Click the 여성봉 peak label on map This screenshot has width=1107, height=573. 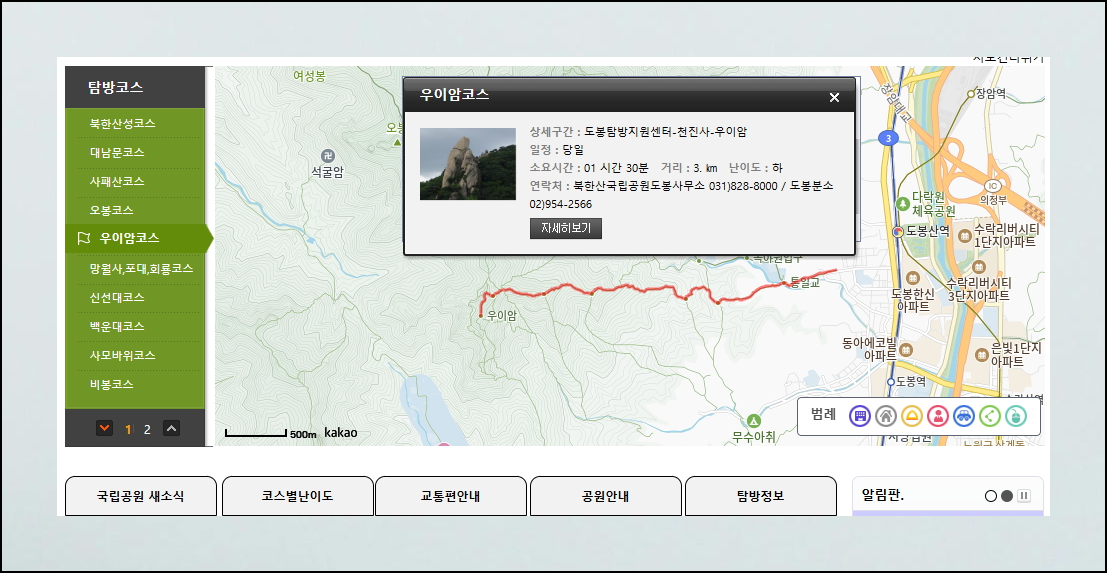[x=309, y=76]
